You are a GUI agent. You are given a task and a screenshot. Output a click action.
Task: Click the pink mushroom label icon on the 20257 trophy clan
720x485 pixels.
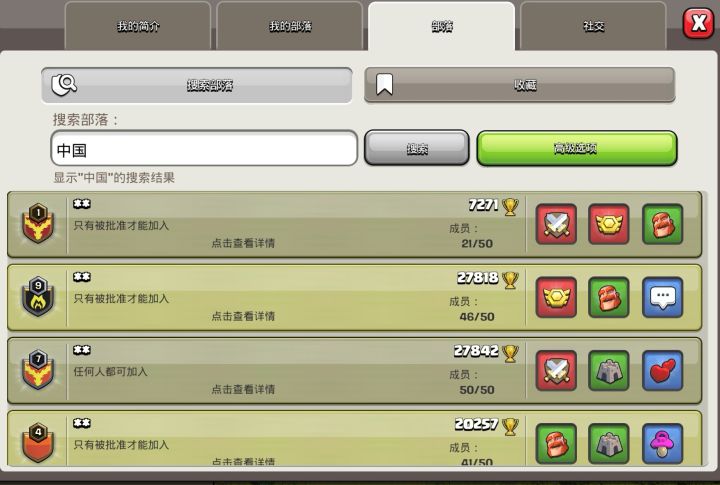[663, 444]
